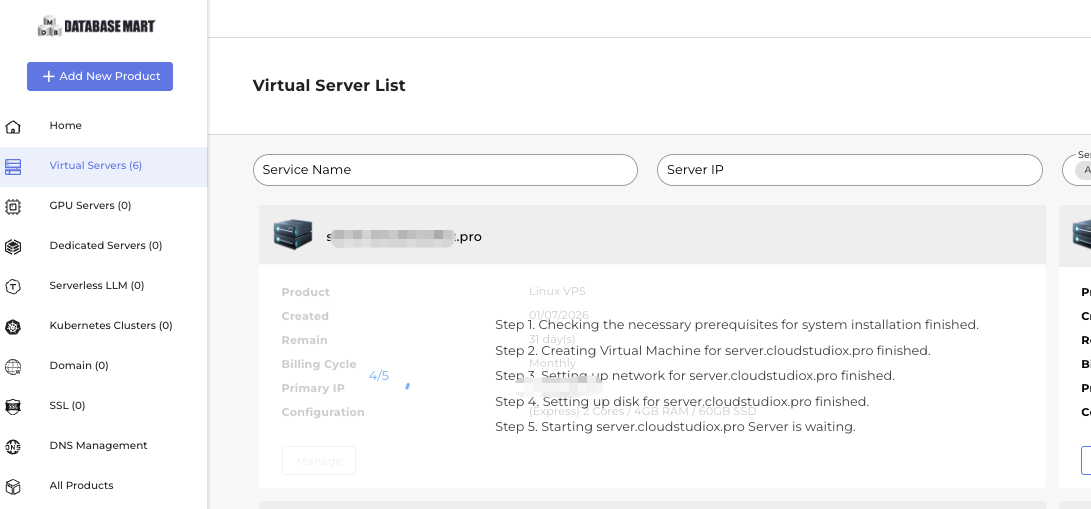Go to Dedicated Servers (0)
Image resolution: width=1091 pixels, height=509 pixels.
point(106,245)
